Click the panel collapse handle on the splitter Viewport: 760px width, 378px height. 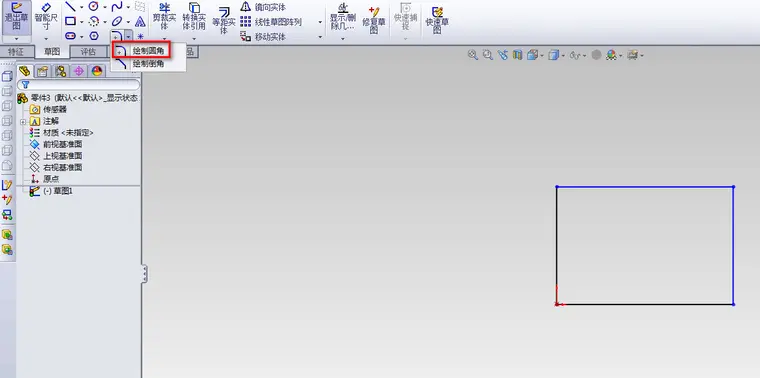144,274
